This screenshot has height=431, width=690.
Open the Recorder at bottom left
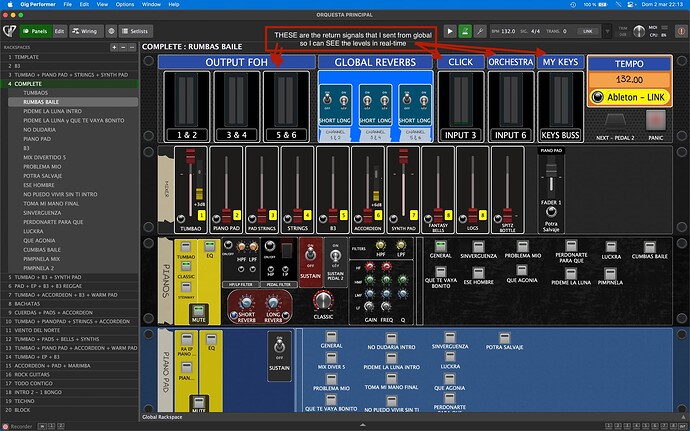click(18, 426)
